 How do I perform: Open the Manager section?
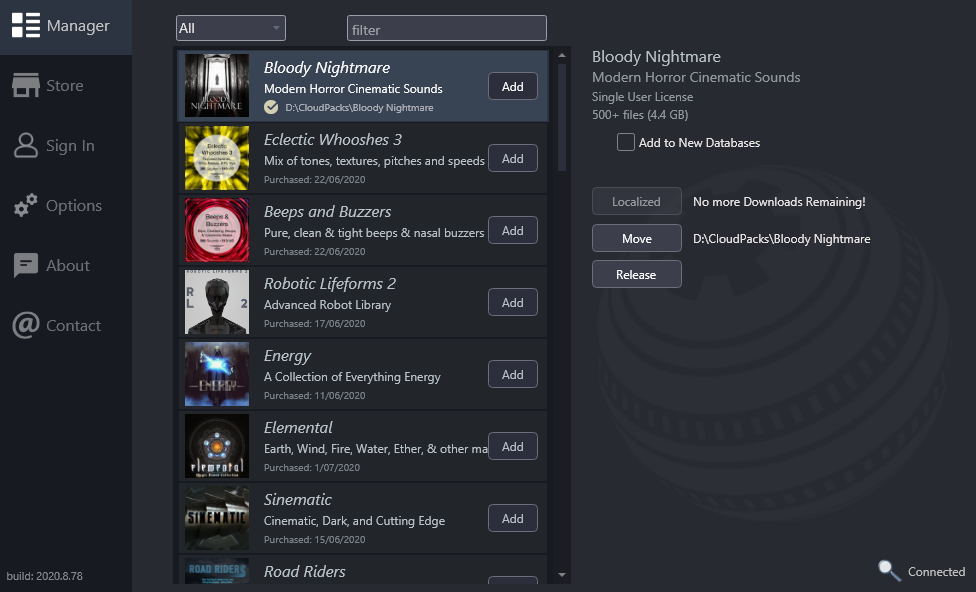(66, 26)
